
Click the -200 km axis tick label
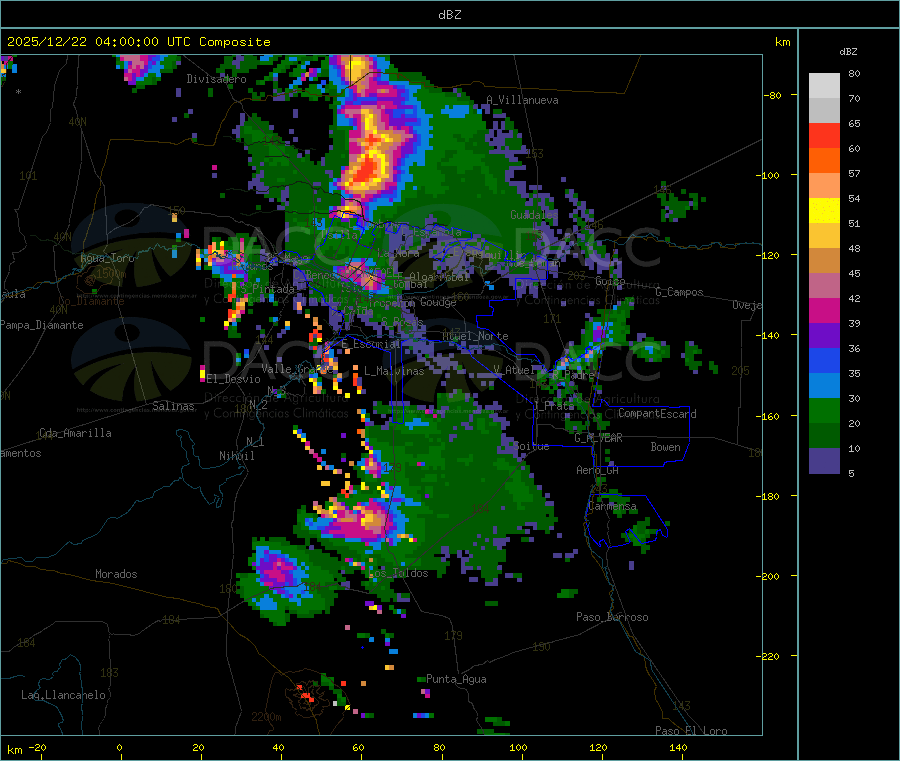click(x=767, y=576)
